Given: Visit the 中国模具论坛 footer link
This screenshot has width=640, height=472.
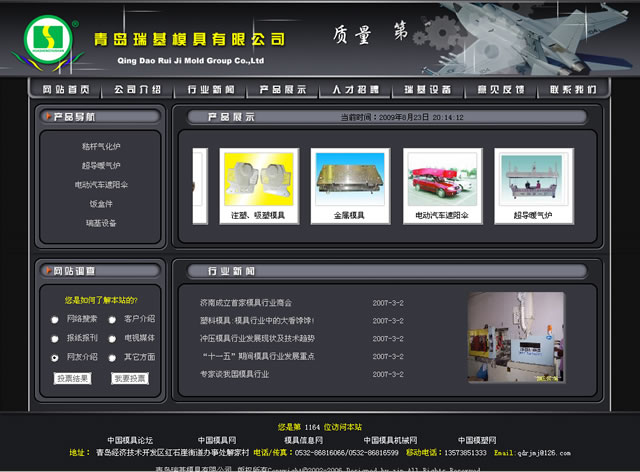Looking at the screenshot, I should click(x=130, y=440).
